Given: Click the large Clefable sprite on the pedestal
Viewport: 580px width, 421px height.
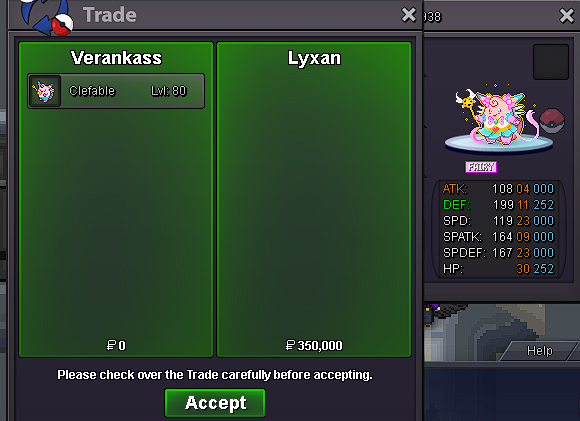Looking at the screenshot, I should (496, 115).
